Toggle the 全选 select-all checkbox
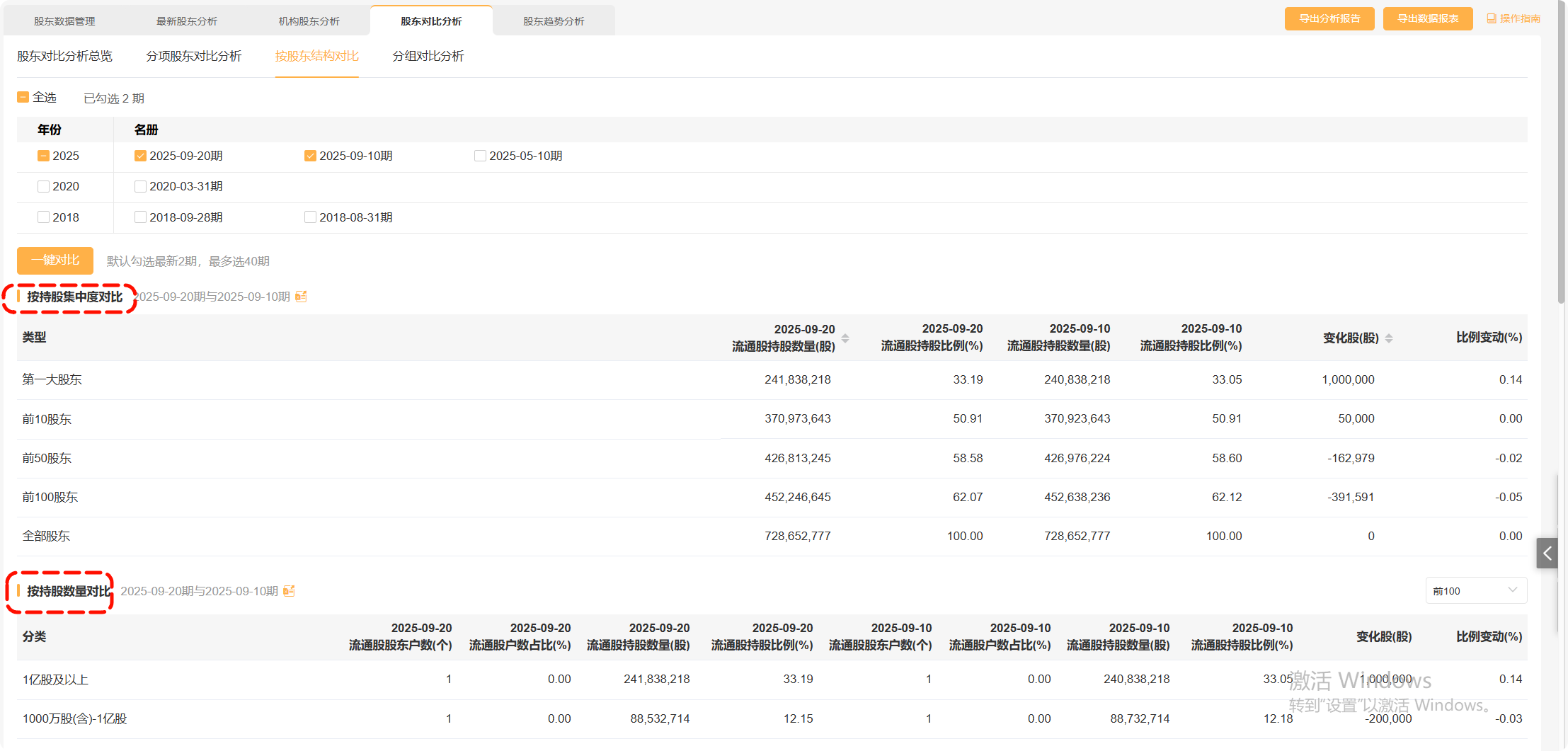This screenshot has width=1568, height=751. pos(23,98)
